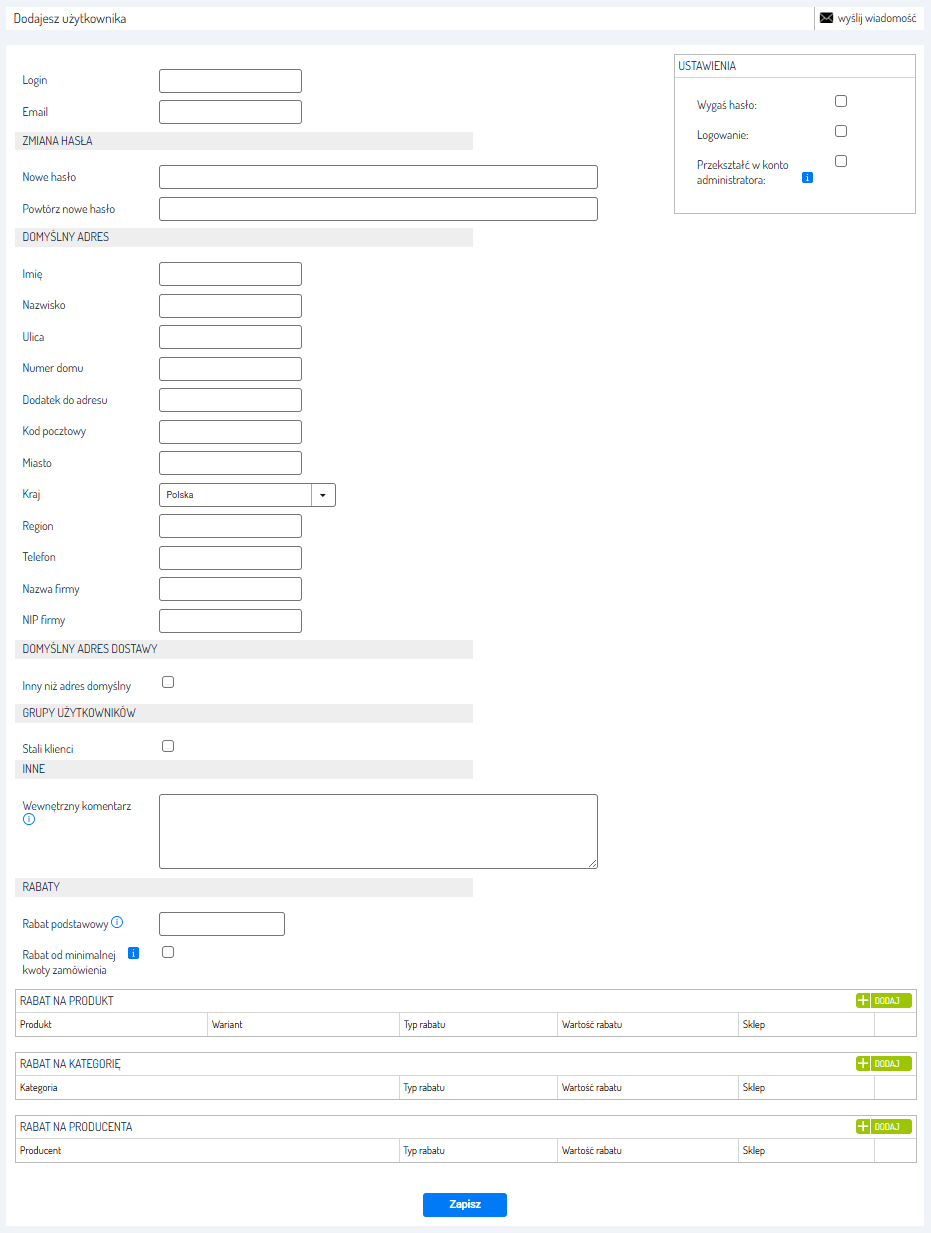Viewport: 931px width, 1233px height.
Task: Toggle the Logowanie checkbox
Action: click(x=841, y=131)
